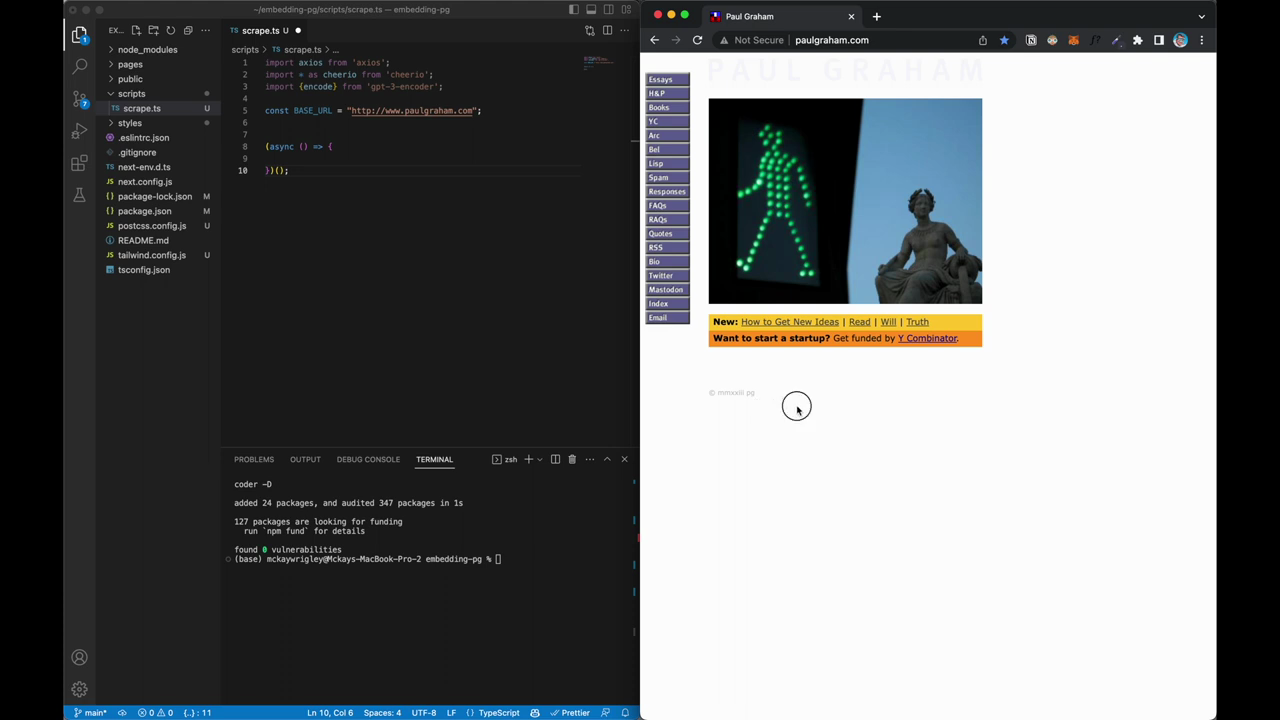The width and height of the screenshot is (1280, 720).
Task: Open changes for scrape.ts editor
Action: pyautogui.click(x=589, y=31)
